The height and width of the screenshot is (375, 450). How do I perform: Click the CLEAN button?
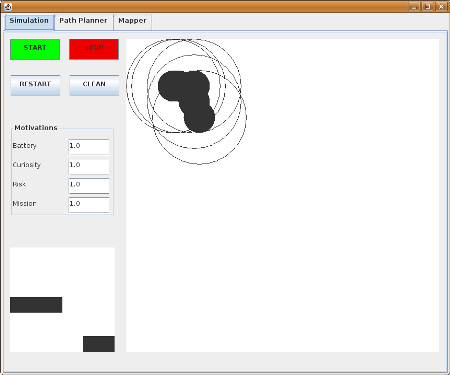(x=94, y=85)
